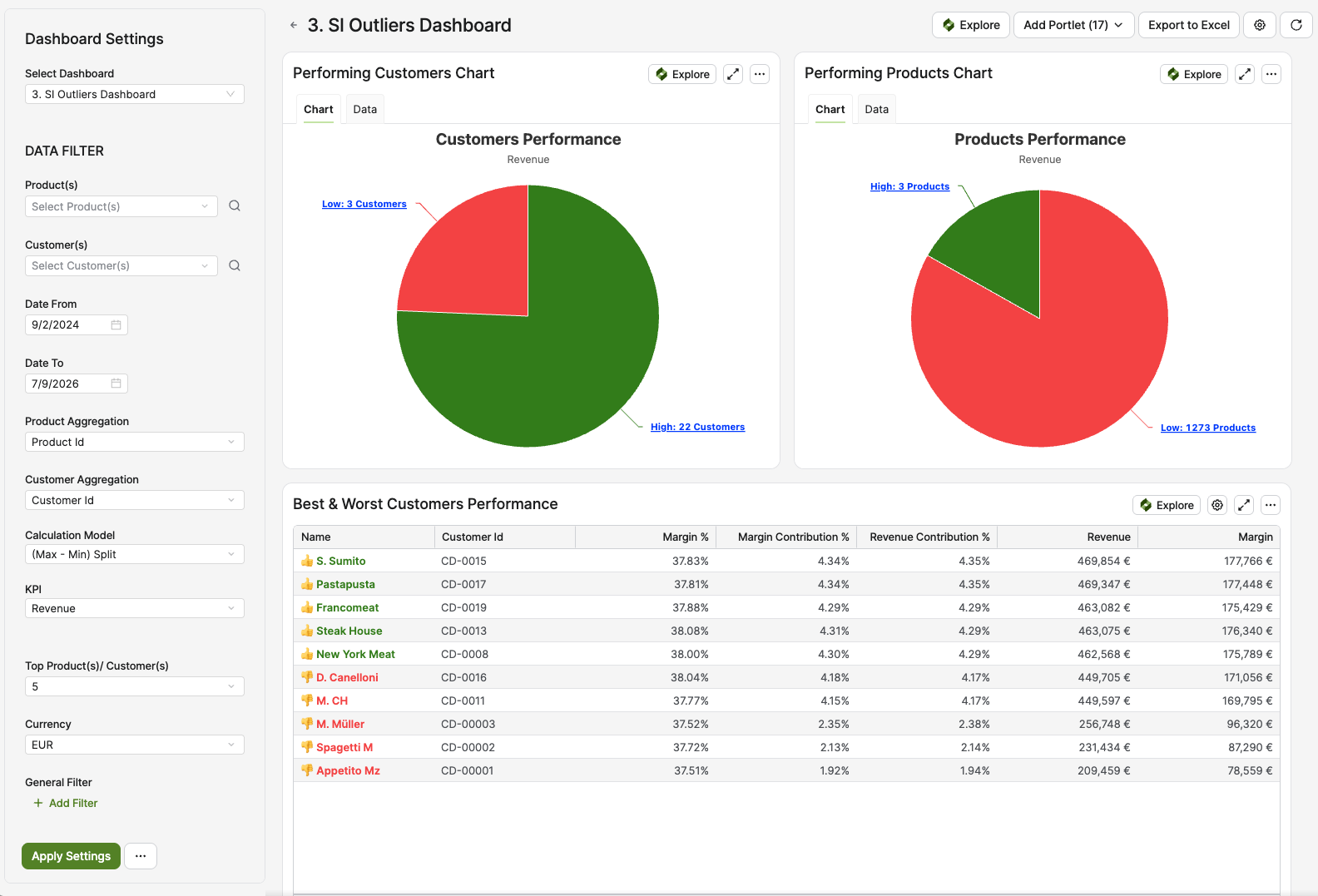This screenshot has height=896, width=1318.
Task: Open the Low: 1273 Products link
Action: coord(1208,428)
